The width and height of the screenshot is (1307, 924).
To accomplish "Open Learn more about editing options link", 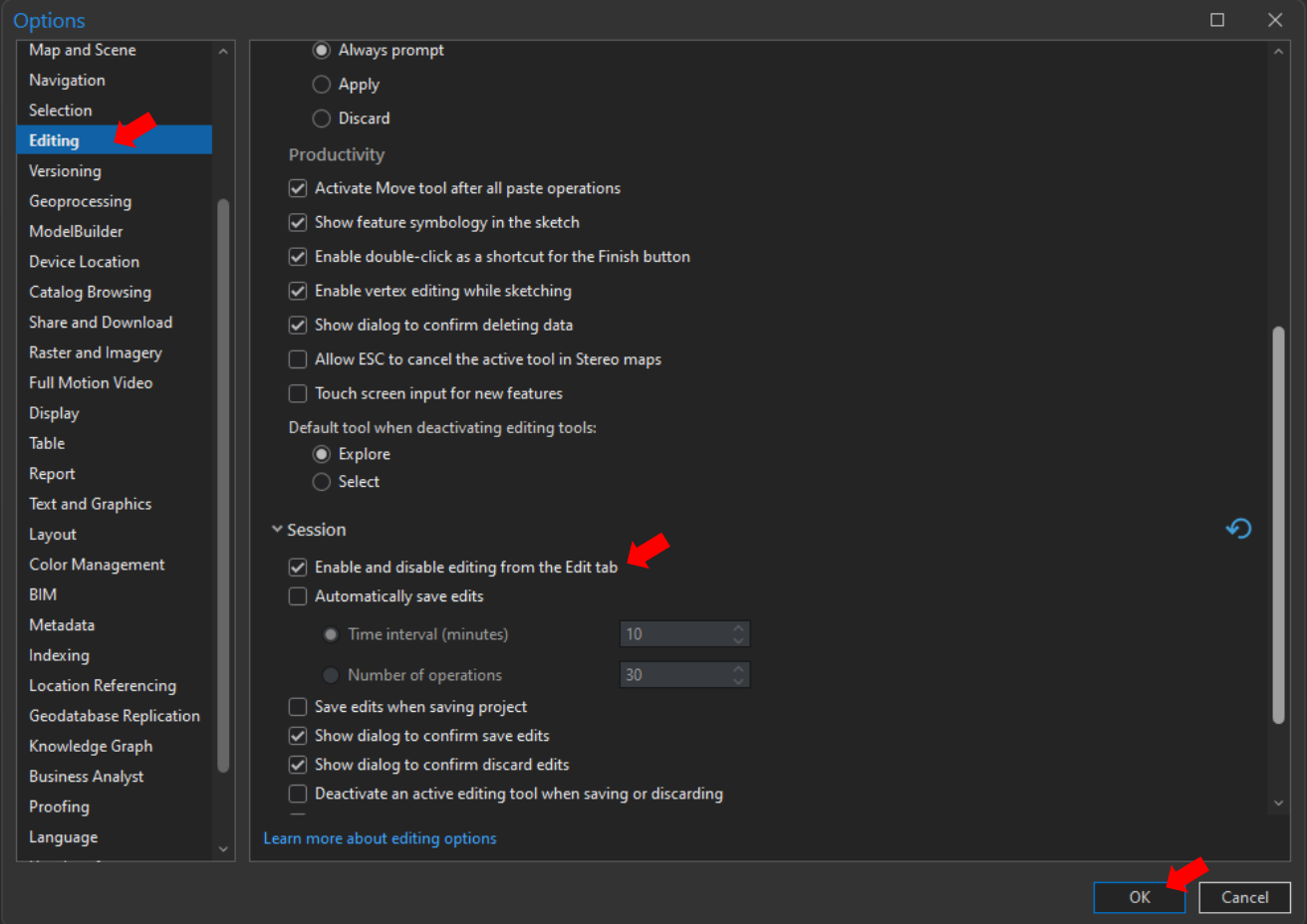I will [380, 838].
